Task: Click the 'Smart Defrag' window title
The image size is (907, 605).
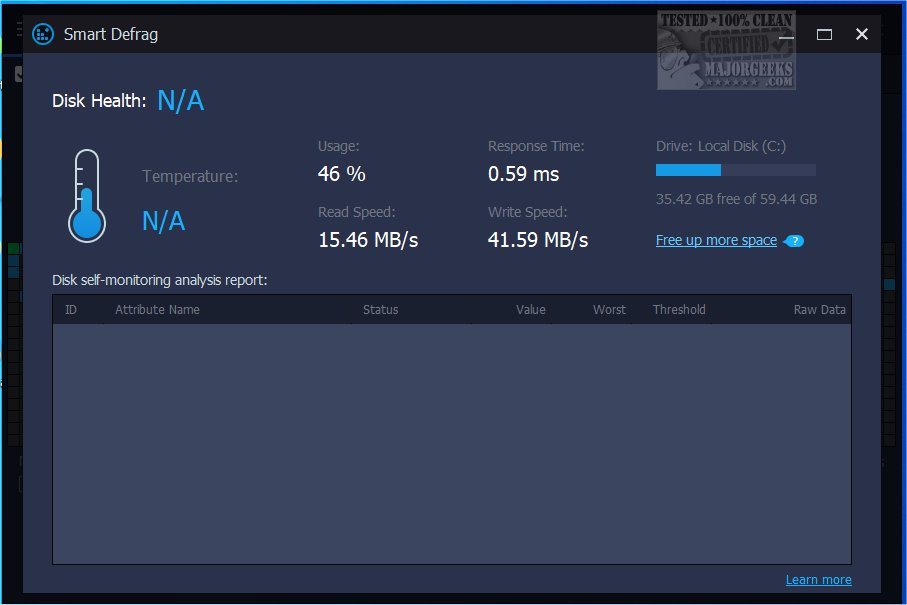Action: tap(110, 35)
